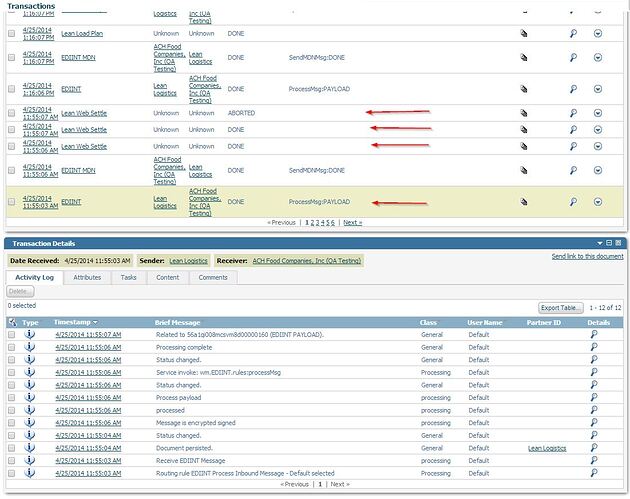Click document icon in highlighted 11:55:03 AM EDIINT row
The width and height of the screenshot is (630, 499).
(524, 202)
